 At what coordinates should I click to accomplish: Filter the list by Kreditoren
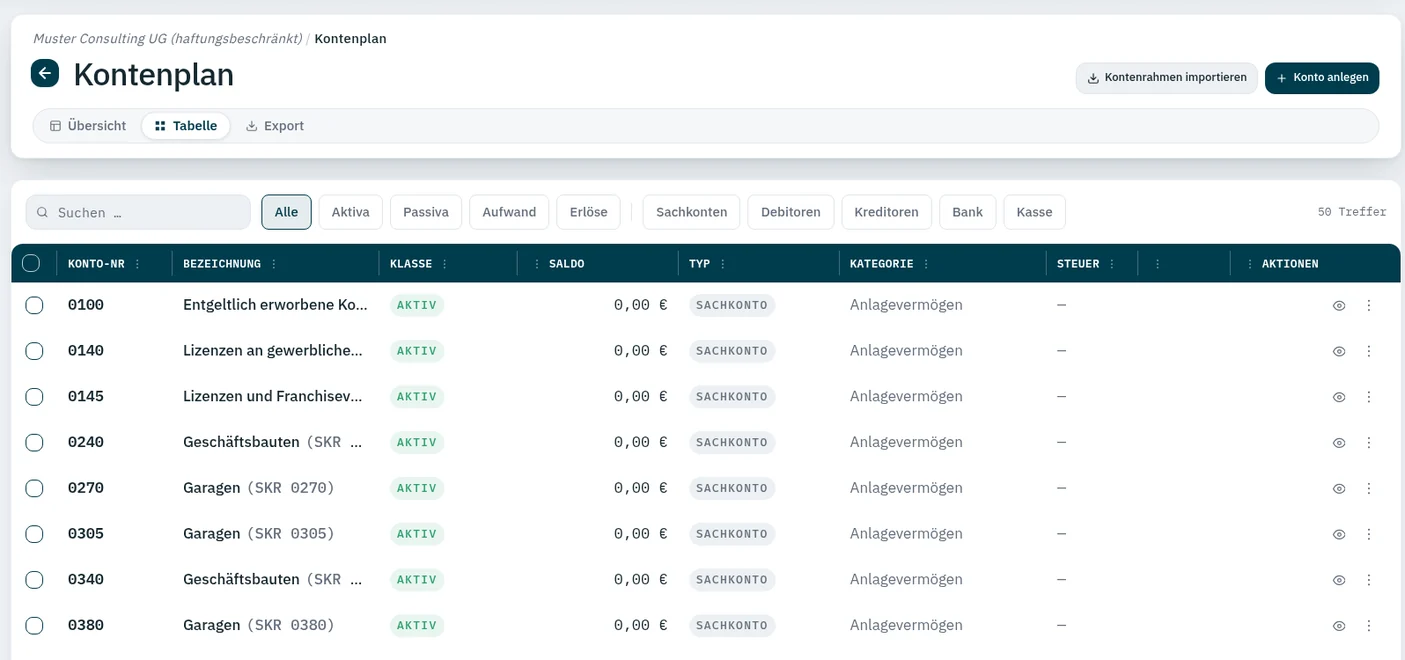[887, 212]
